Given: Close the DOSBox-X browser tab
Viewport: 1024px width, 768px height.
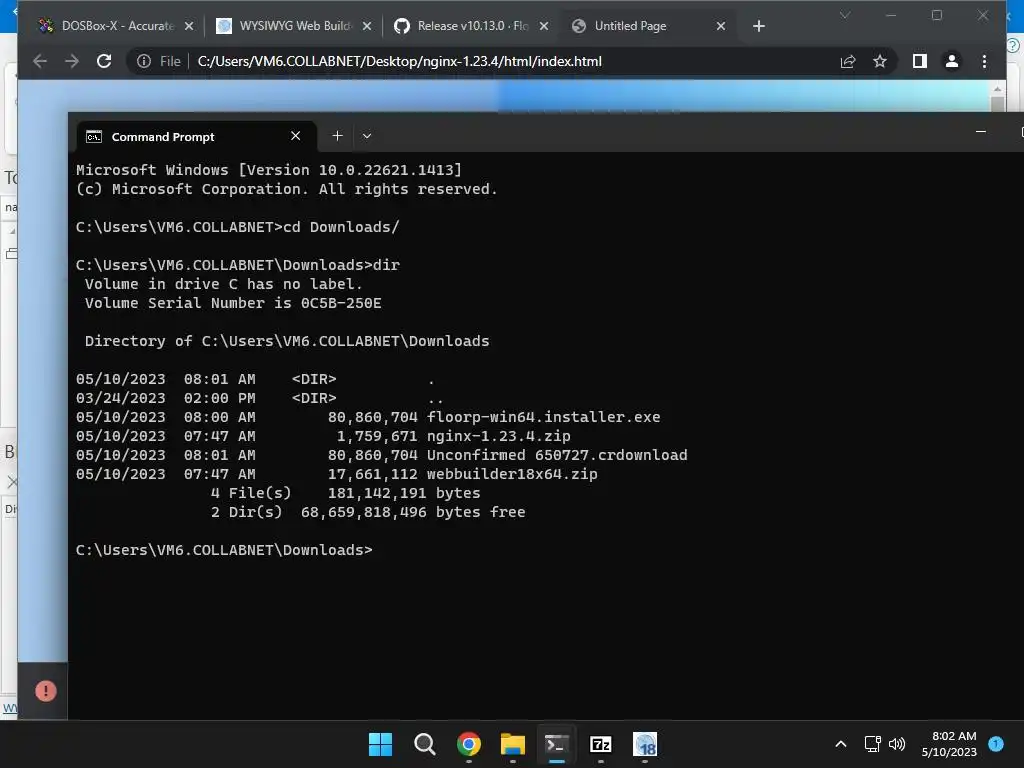Looking at the screenshot, I should [189, 26].
